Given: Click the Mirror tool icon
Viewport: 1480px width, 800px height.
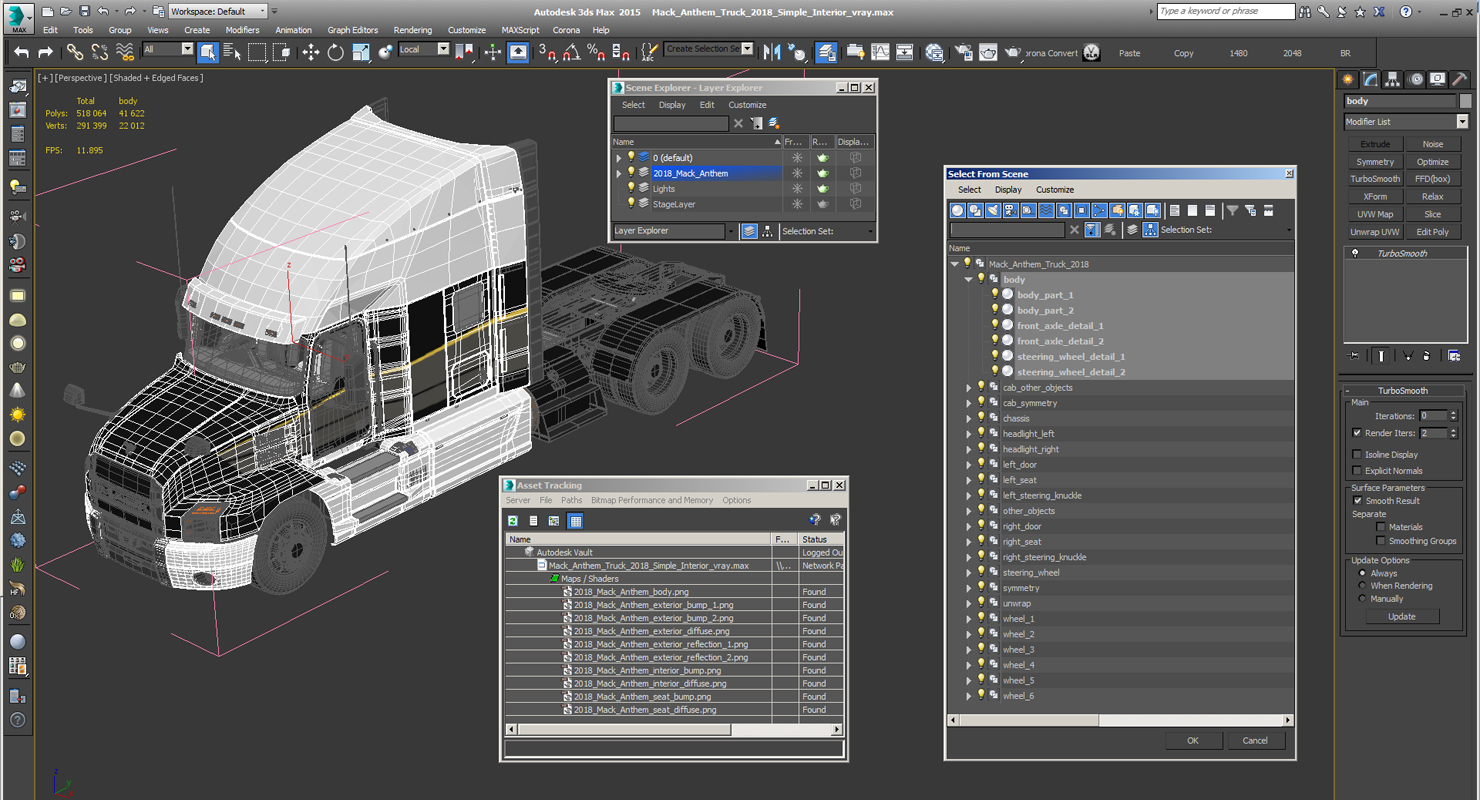Looking at the screenshot, I should tap(772, 53).
